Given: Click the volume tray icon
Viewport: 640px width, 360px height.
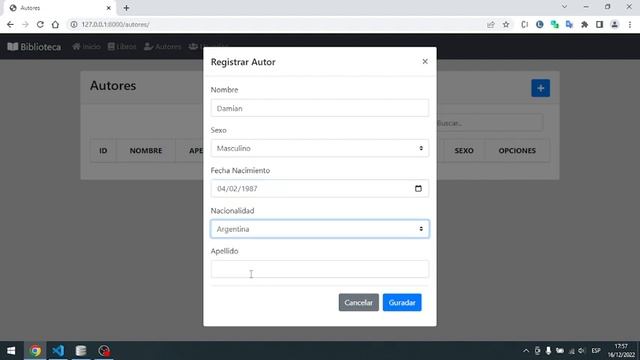Looking at the screenshot, I should [581, 351].
